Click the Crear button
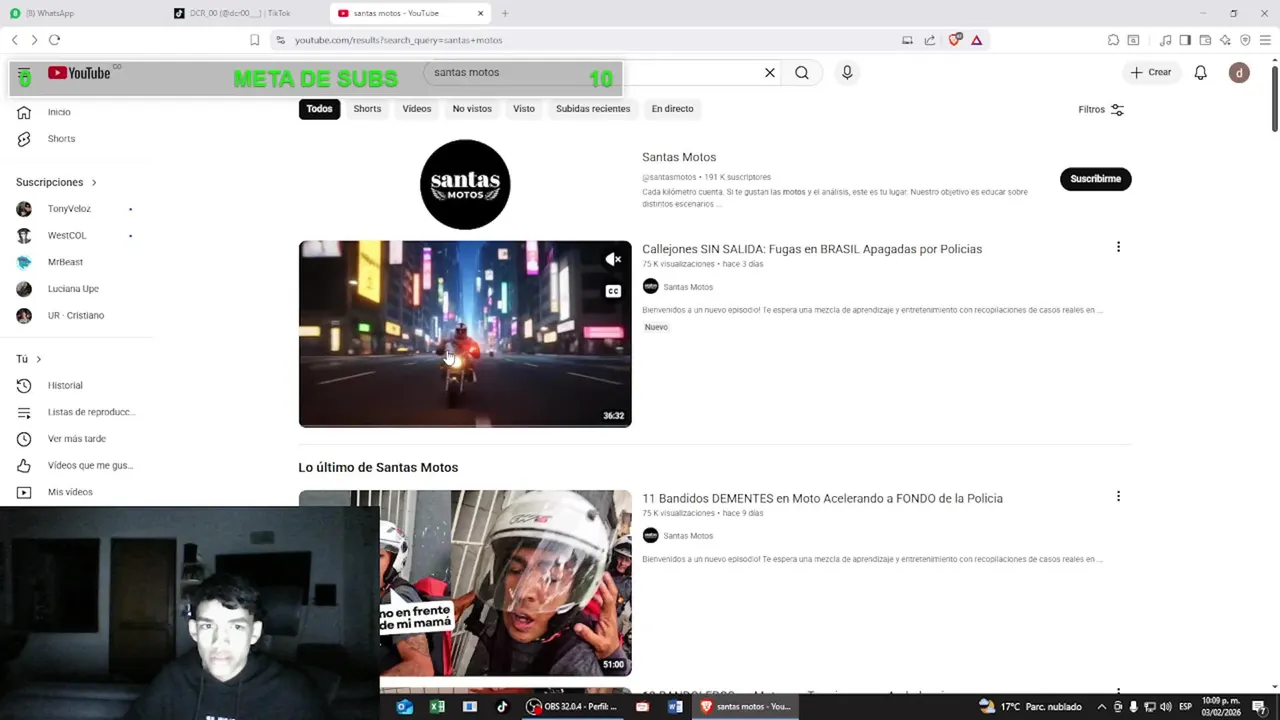Image resolution: width=1280 pixels, height=720 pixels. click(x=1151, y=73)
